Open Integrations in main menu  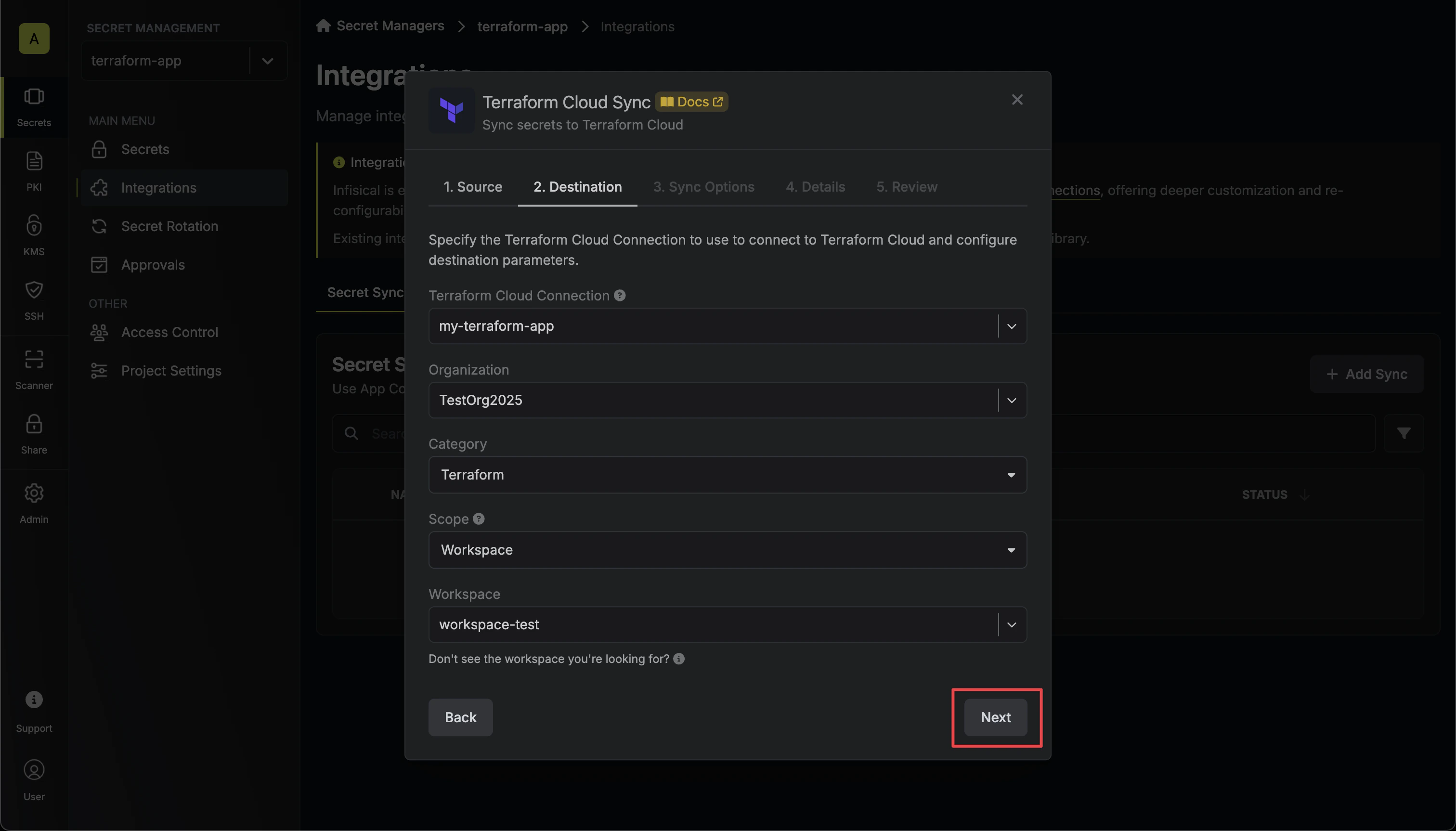[184, 188]
